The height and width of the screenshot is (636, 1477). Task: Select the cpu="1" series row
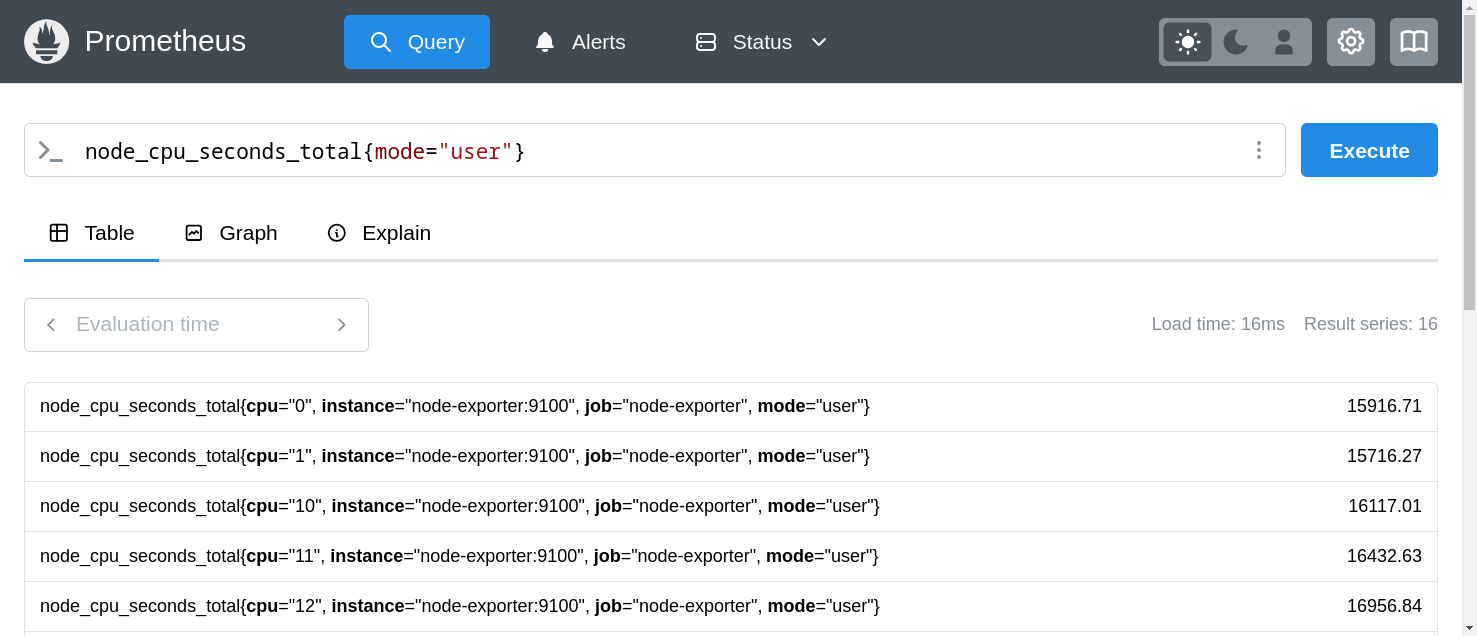point(731,457)
